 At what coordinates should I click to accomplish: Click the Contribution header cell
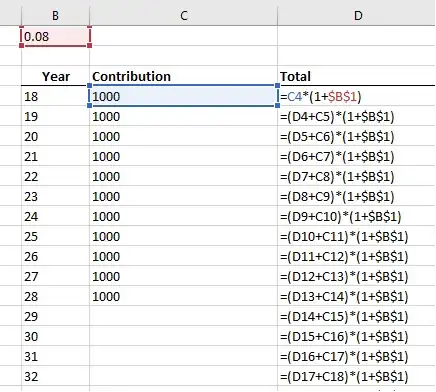[x=184, y=76]
